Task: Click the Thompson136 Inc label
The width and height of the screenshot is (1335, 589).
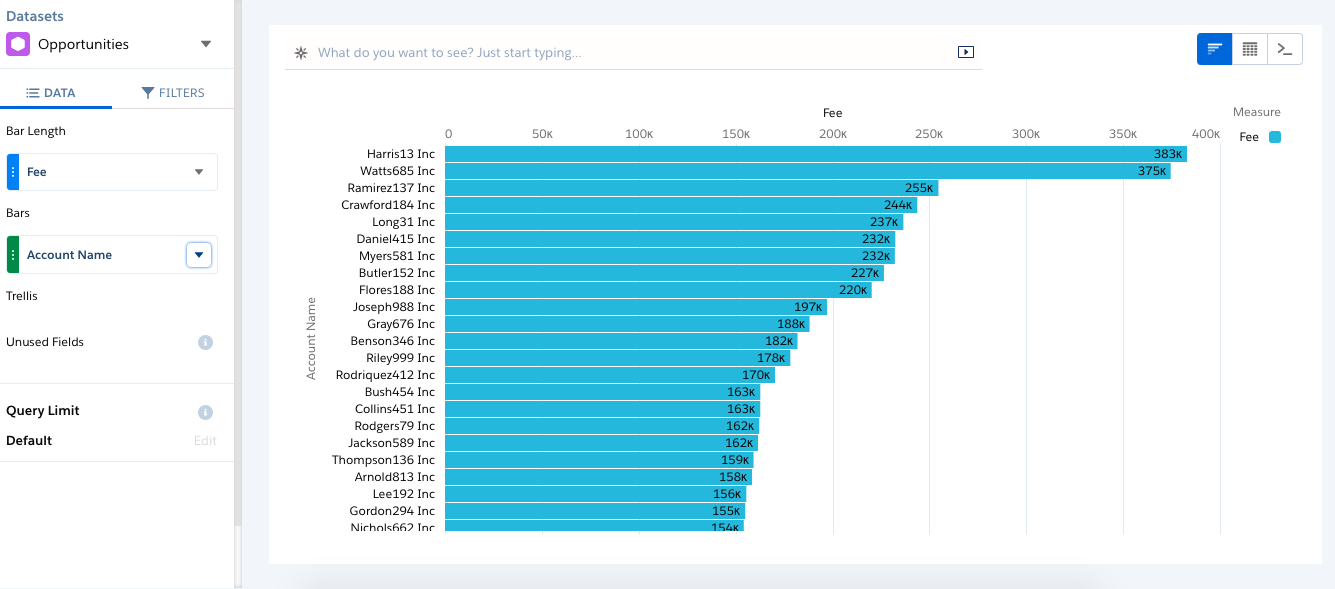Action: point(384,460)
